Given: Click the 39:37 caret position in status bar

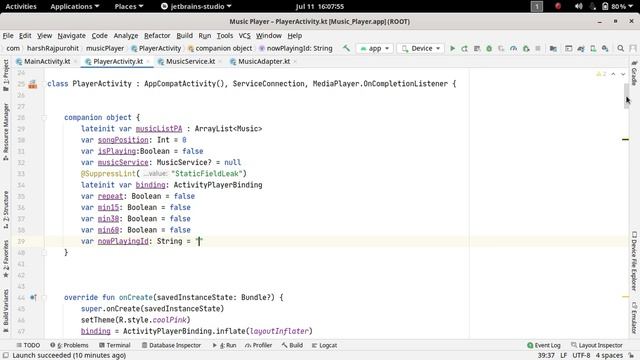Looking at the screenshot, I should click(546, 356).
